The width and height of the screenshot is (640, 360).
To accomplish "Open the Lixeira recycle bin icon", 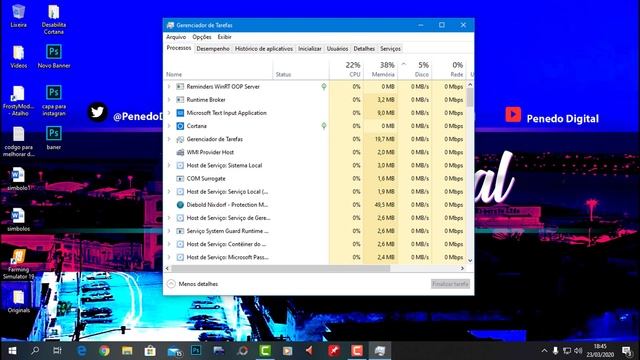I will [x=18, y=16].
